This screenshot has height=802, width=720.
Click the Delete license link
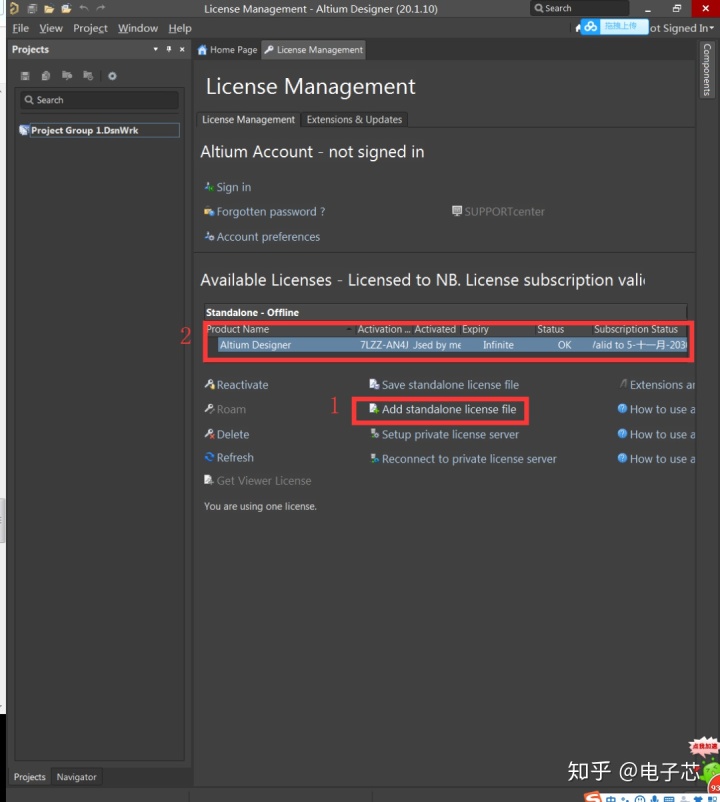pyautogui.click(x=233, y=434)
